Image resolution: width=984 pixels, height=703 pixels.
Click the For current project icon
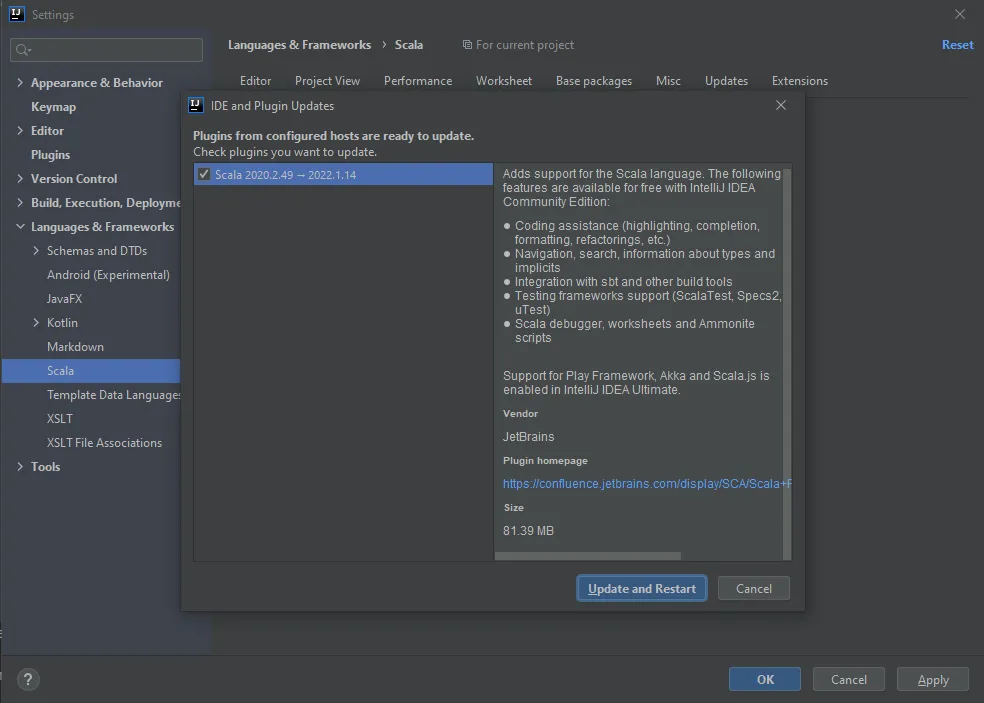point(467,45)
